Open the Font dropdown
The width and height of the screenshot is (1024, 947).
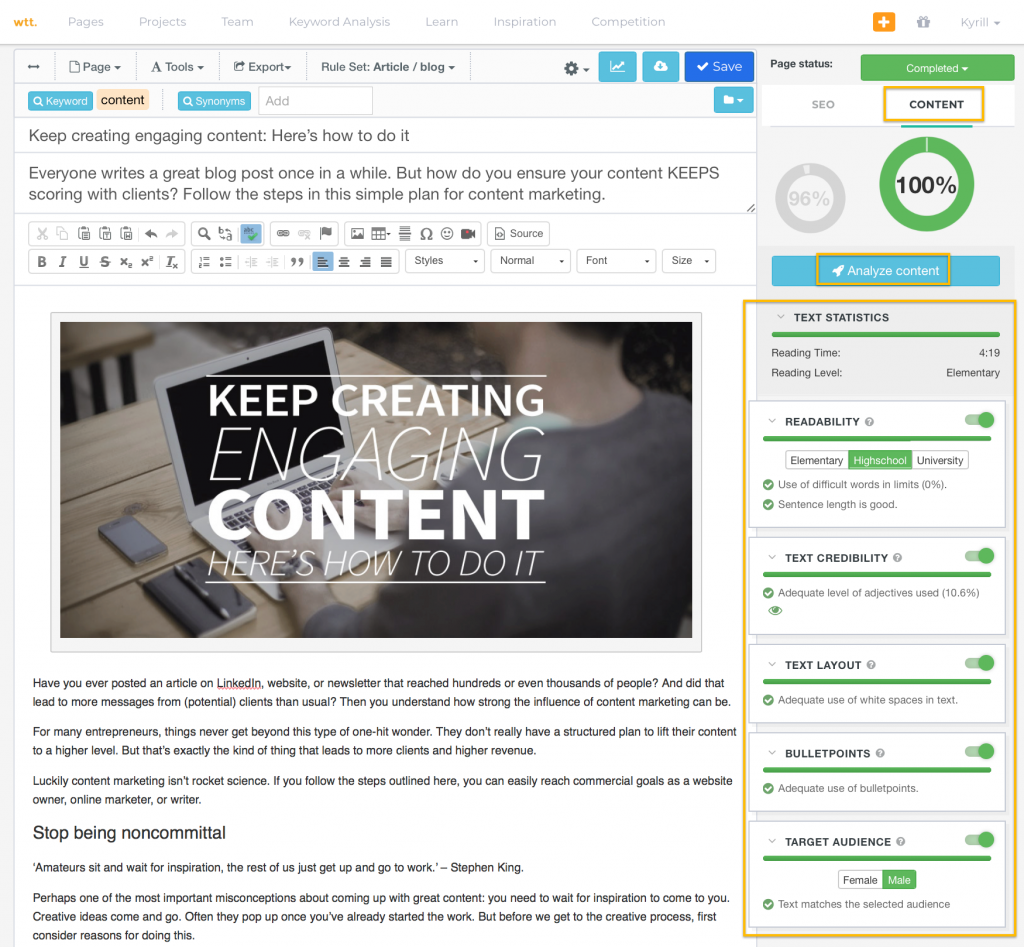pos(616,261)
